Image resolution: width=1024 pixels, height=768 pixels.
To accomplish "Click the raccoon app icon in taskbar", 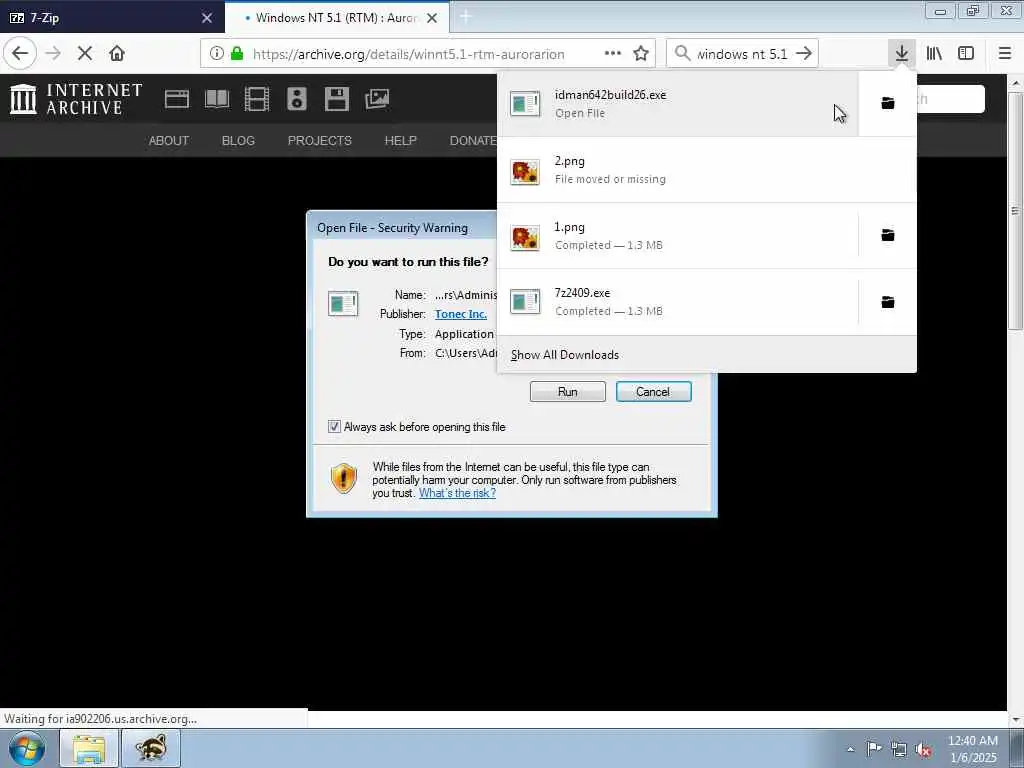I will (151, 748).
